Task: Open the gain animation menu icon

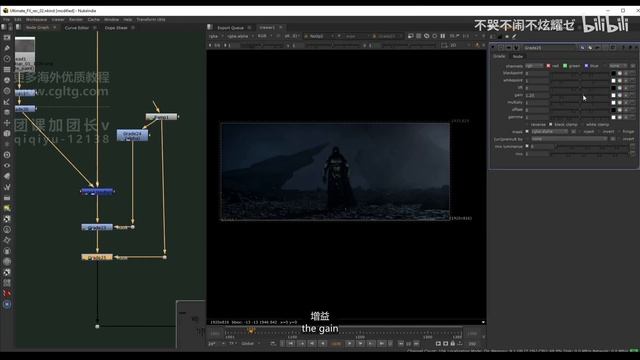Action: click(632, 95)
